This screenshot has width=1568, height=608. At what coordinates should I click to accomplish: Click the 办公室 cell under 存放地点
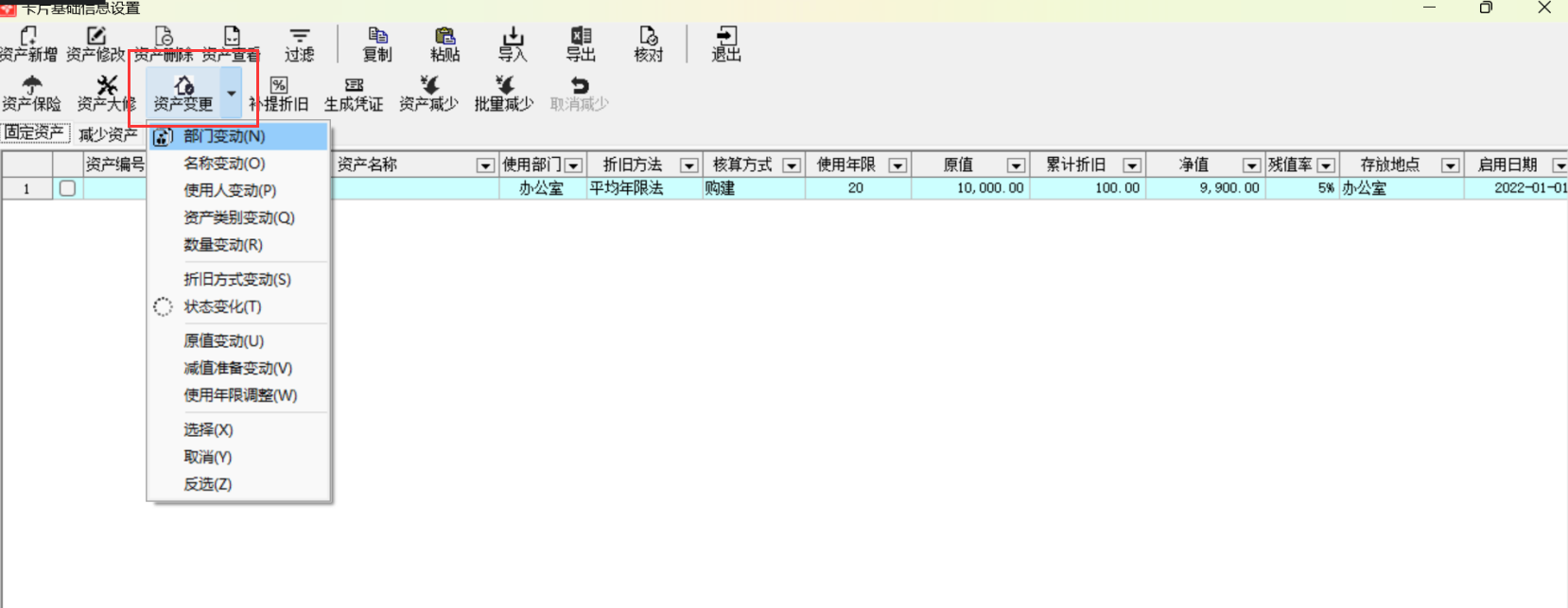click(x=1402, y=188)
